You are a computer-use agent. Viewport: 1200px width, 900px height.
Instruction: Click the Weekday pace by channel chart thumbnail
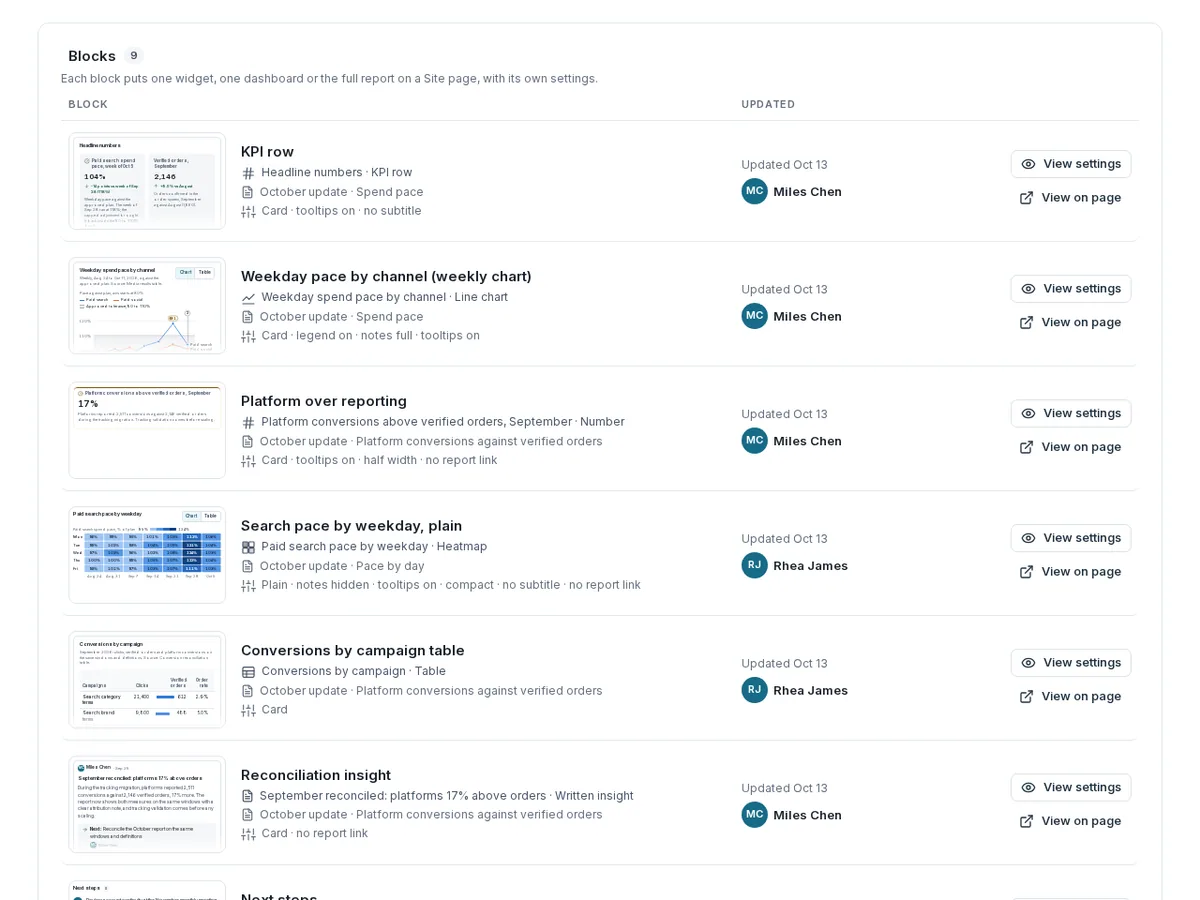147,306
